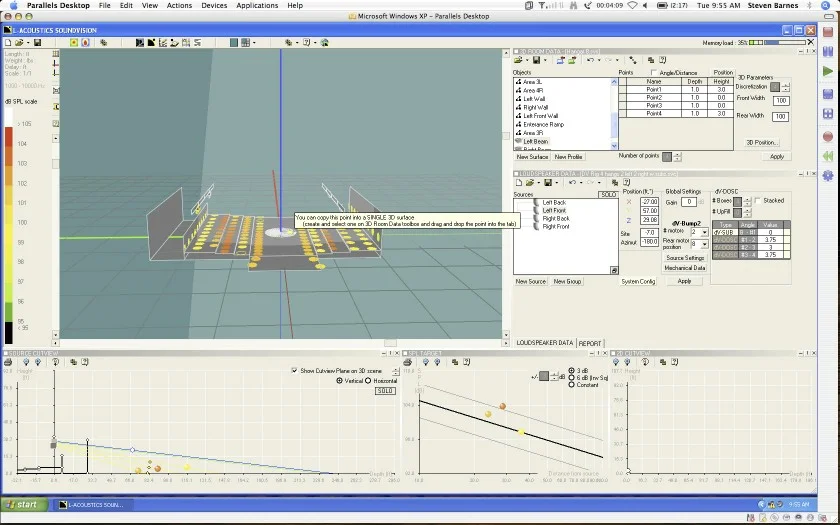Click the # Boxes stepper arrows
Viewport: 840px width, 525px height.
747,201
